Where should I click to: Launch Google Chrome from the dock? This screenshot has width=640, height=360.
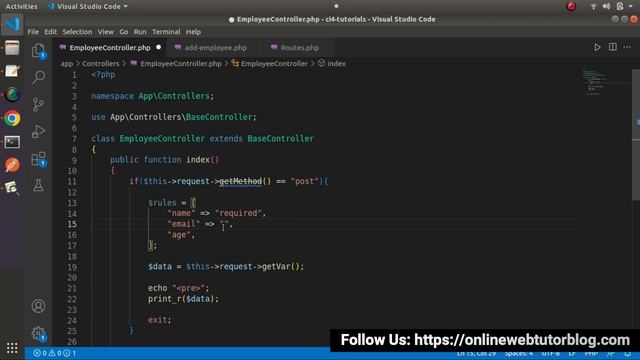tap(12, 118)
